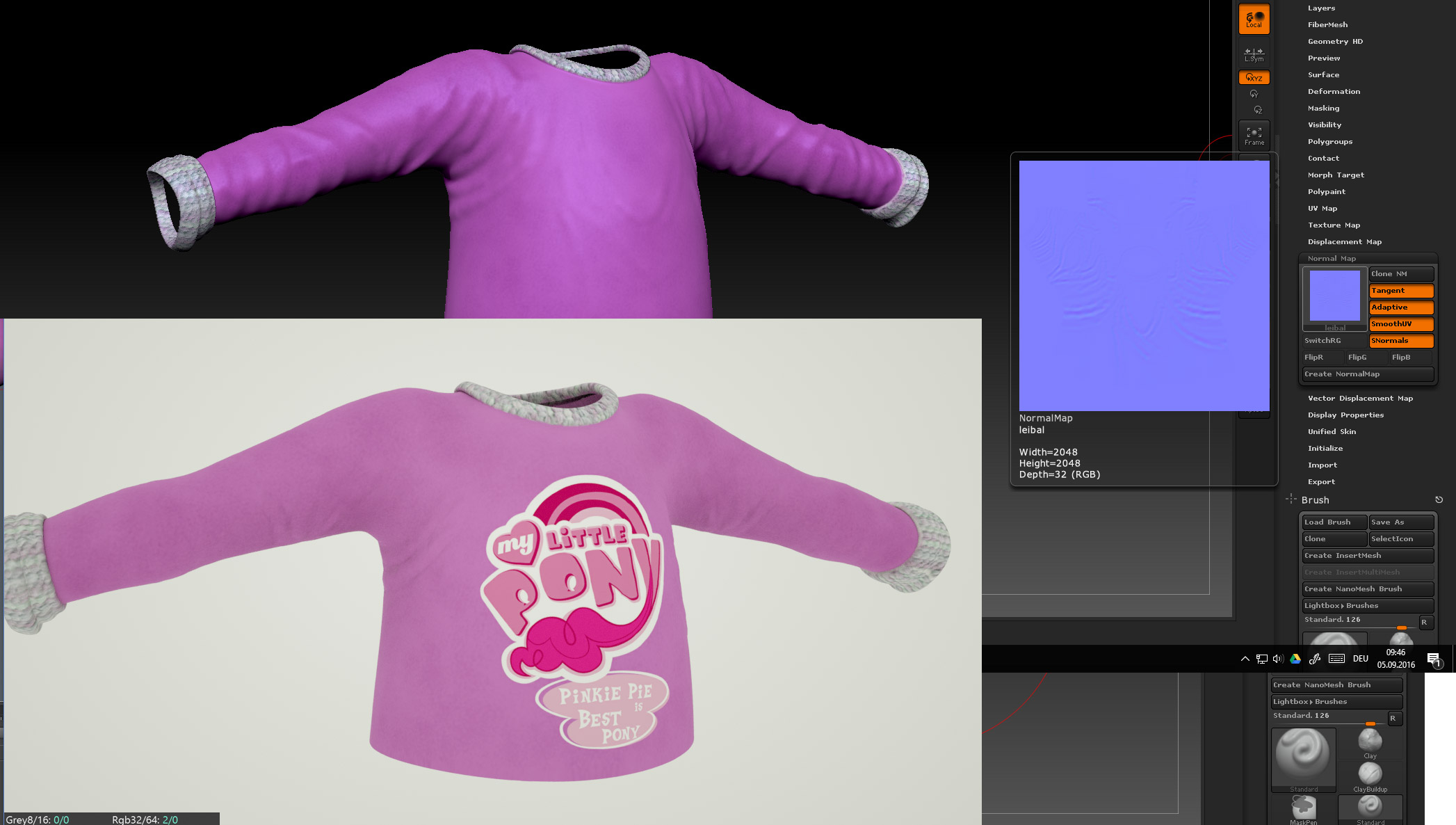Click the brush Save As button
The width and height of the screenshot is (1456, 825).
(x=1401, y=522)
